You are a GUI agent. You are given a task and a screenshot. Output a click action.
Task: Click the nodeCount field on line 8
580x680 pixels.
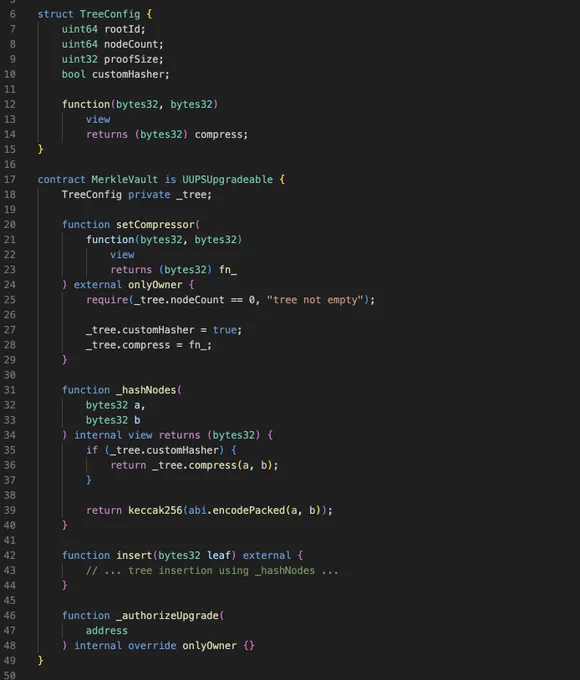(131, 44)
